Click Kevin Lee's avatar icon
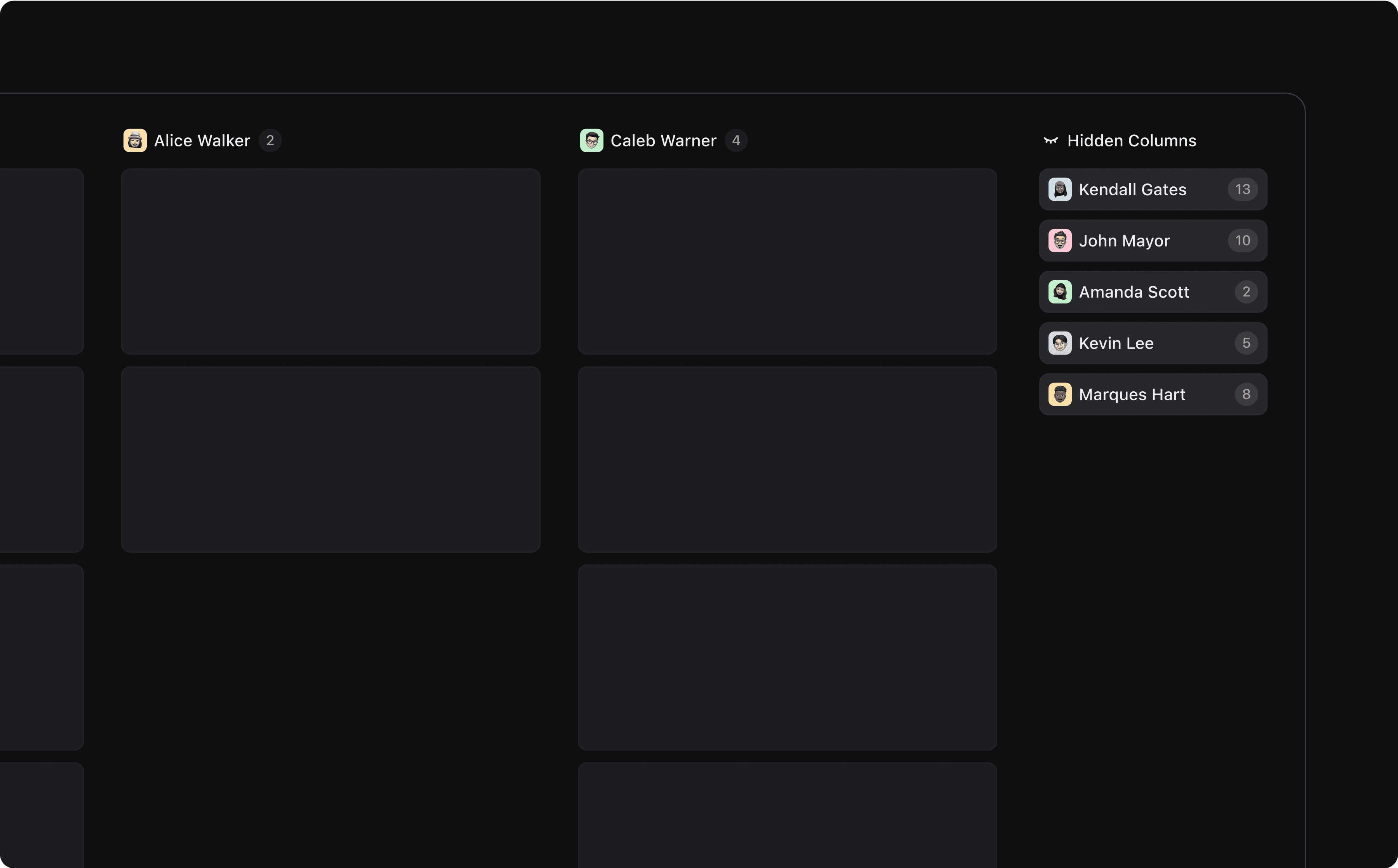 1060,343
